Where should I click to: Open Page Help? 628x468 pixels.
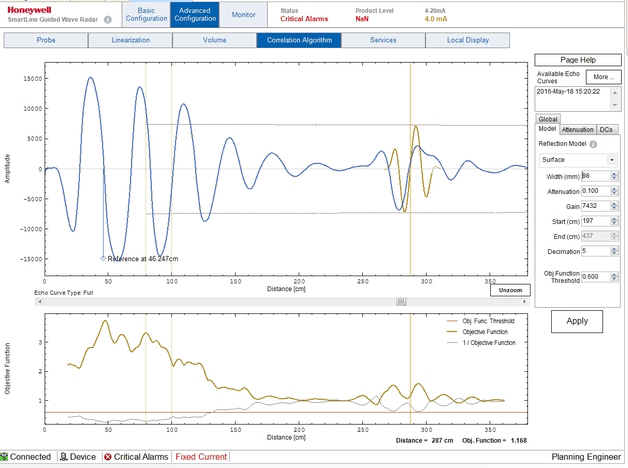[578, 59]
